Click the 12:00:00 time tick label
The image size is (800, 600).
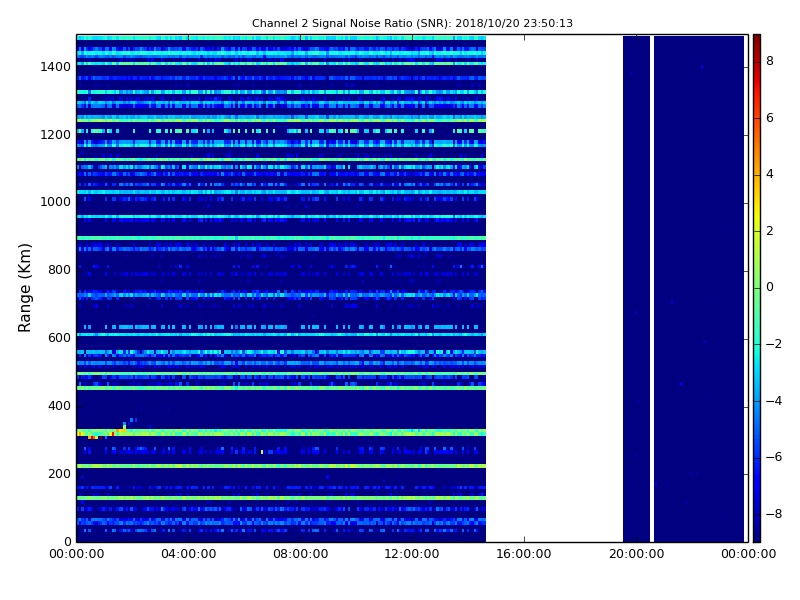click(412, 554)
